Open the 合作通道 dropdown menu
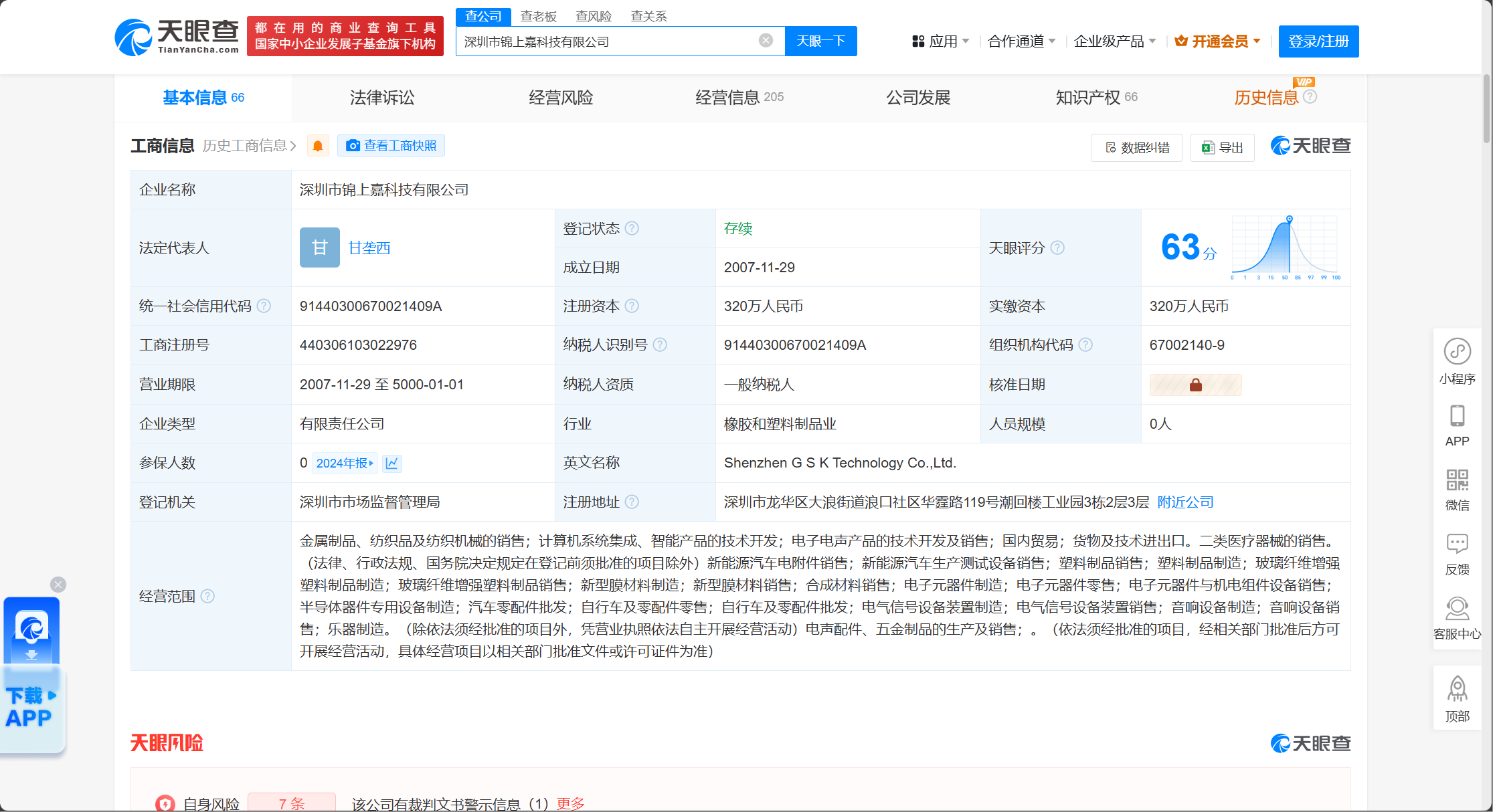This screenshot has width=1493, height=812. pyautogui.click(x=1021, y=41)
